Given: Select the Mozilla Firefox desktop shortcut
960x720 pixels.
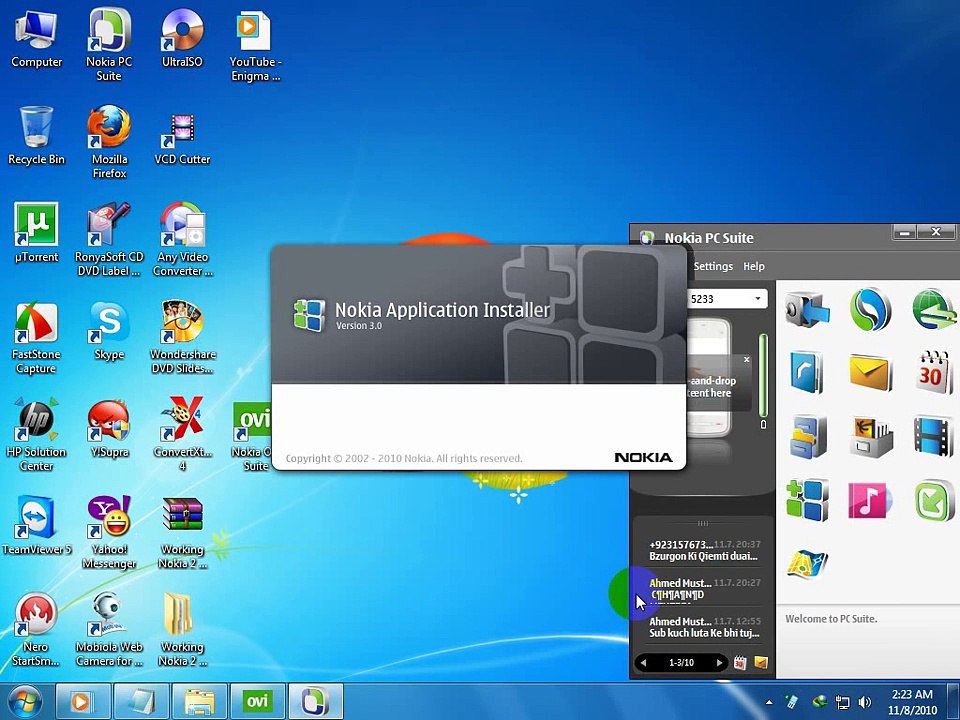Looking at the screenshot, I should [109, 142].
